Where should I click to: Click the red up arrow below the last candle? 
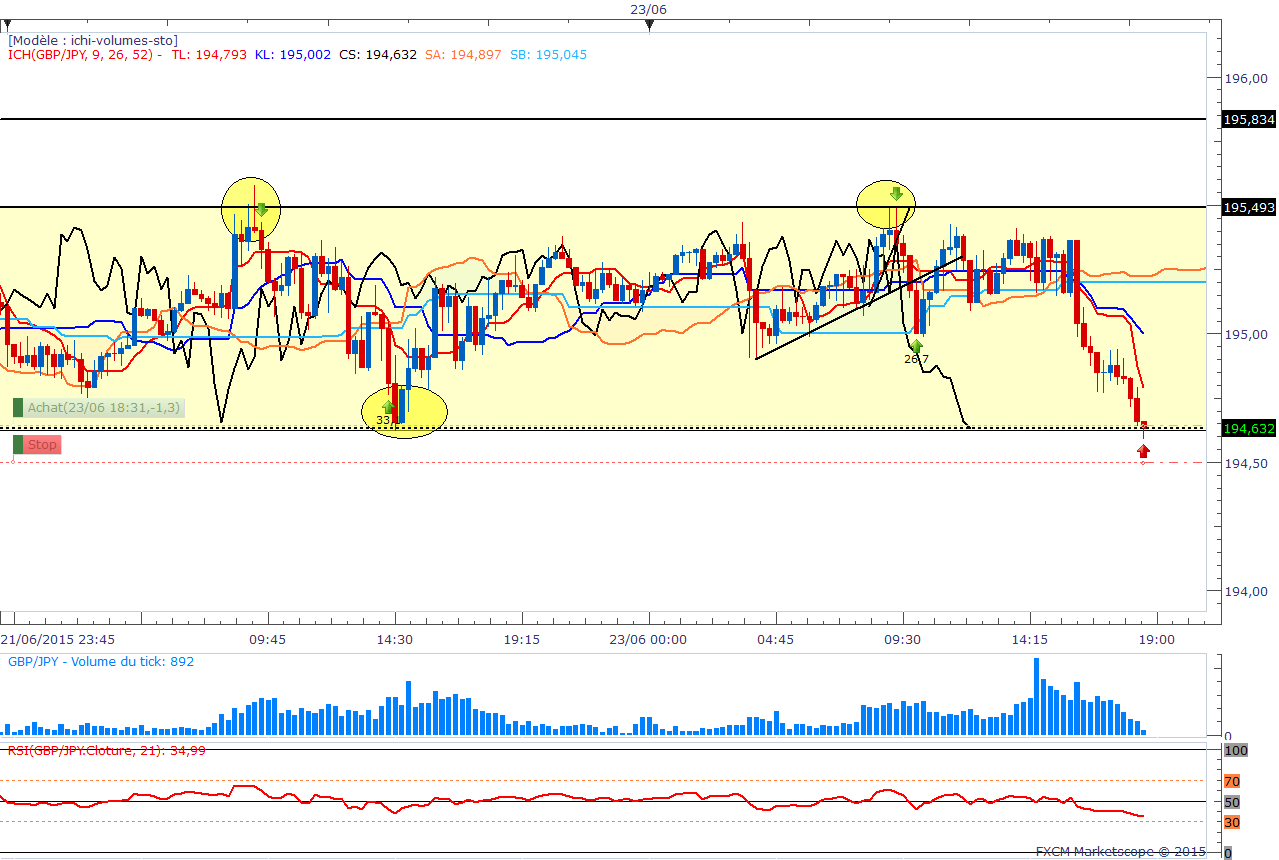click(1143, 451)
